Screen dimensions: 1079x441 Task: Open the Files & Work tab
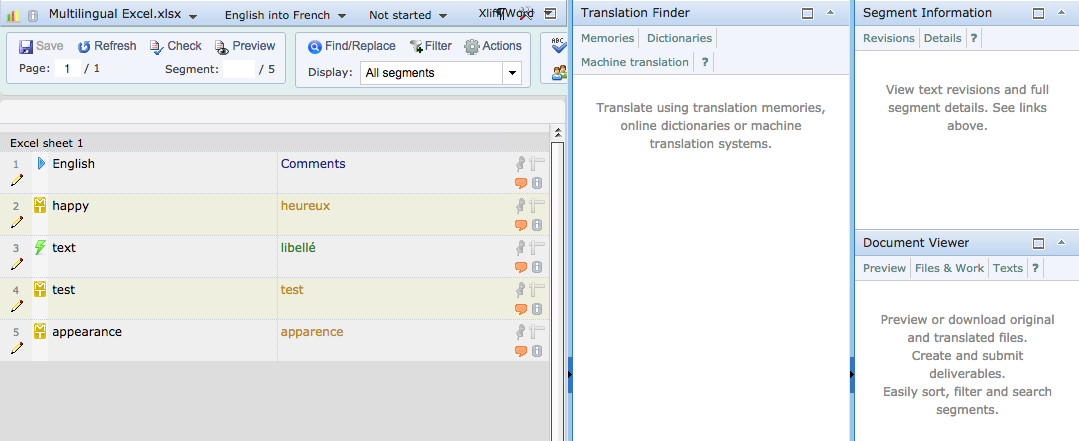click(x=949, y=268)
